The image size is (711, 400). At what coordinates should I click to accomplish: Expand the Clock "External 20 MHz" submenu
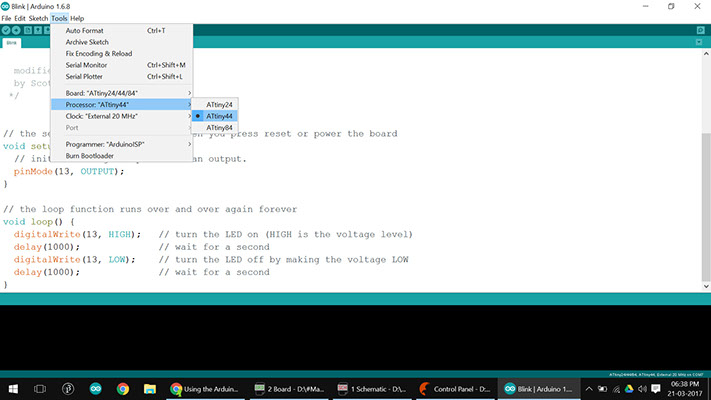122,116
